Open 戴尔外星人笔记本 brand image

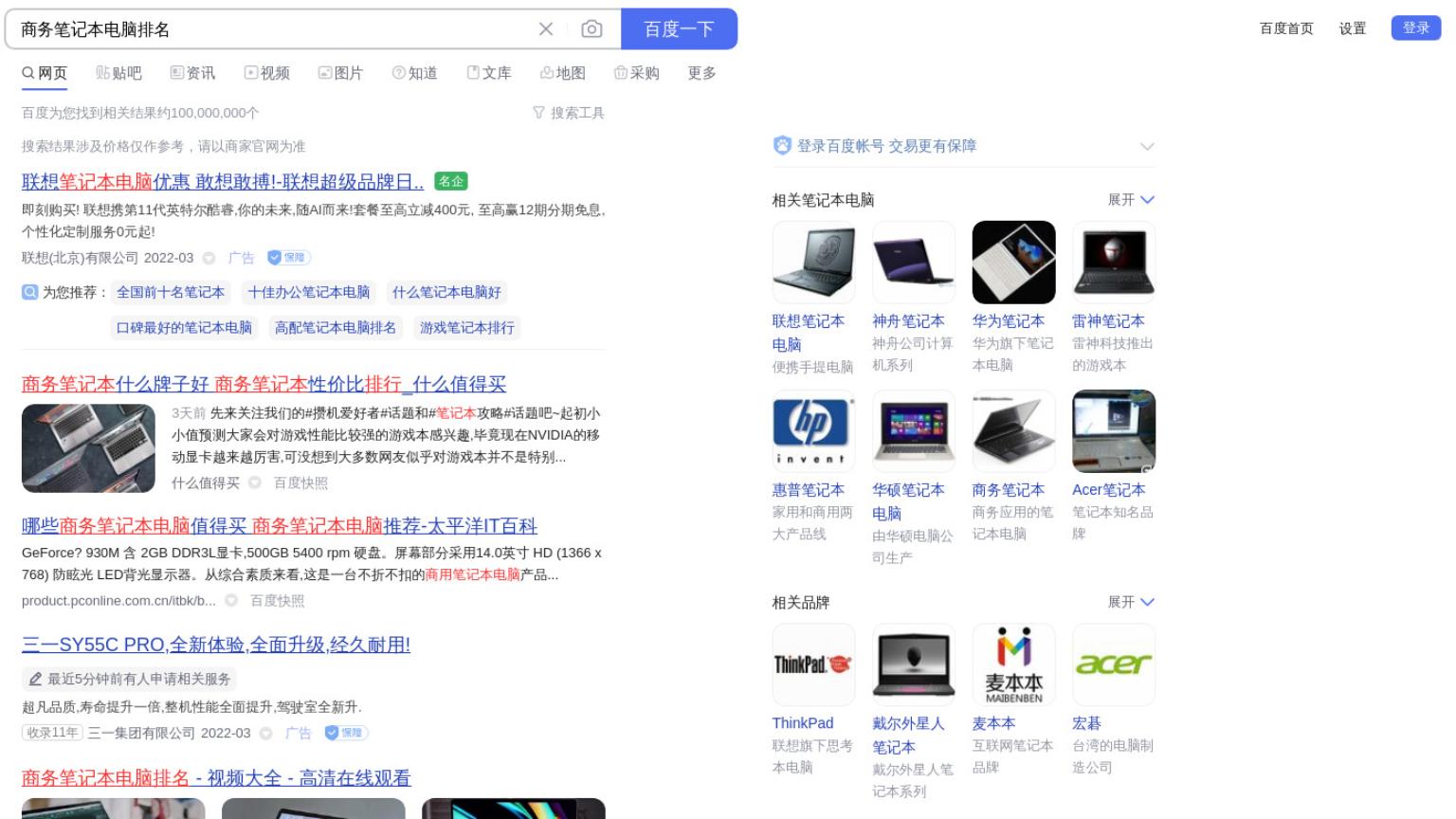point(914,664)
